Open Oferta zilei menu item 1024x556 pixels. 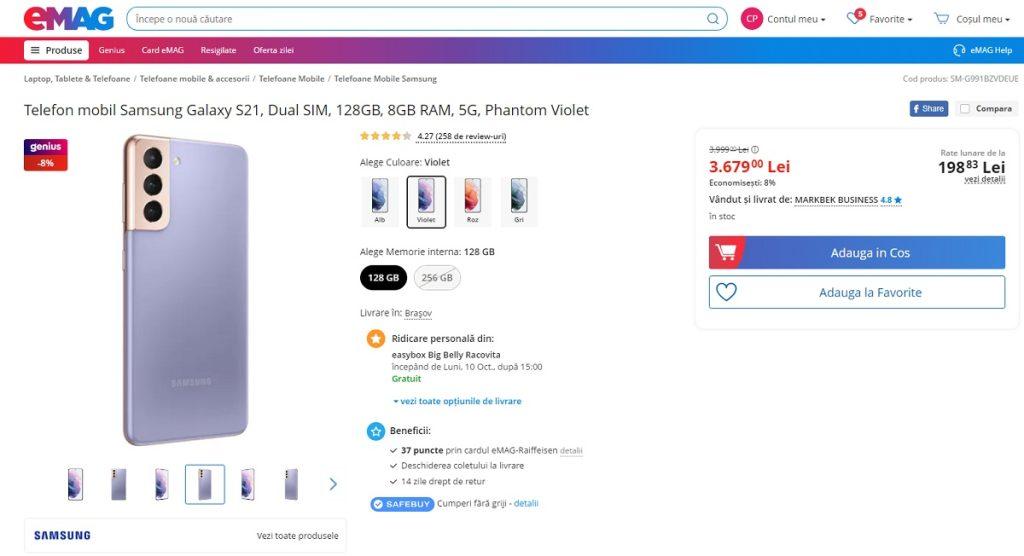click(273, 50)
